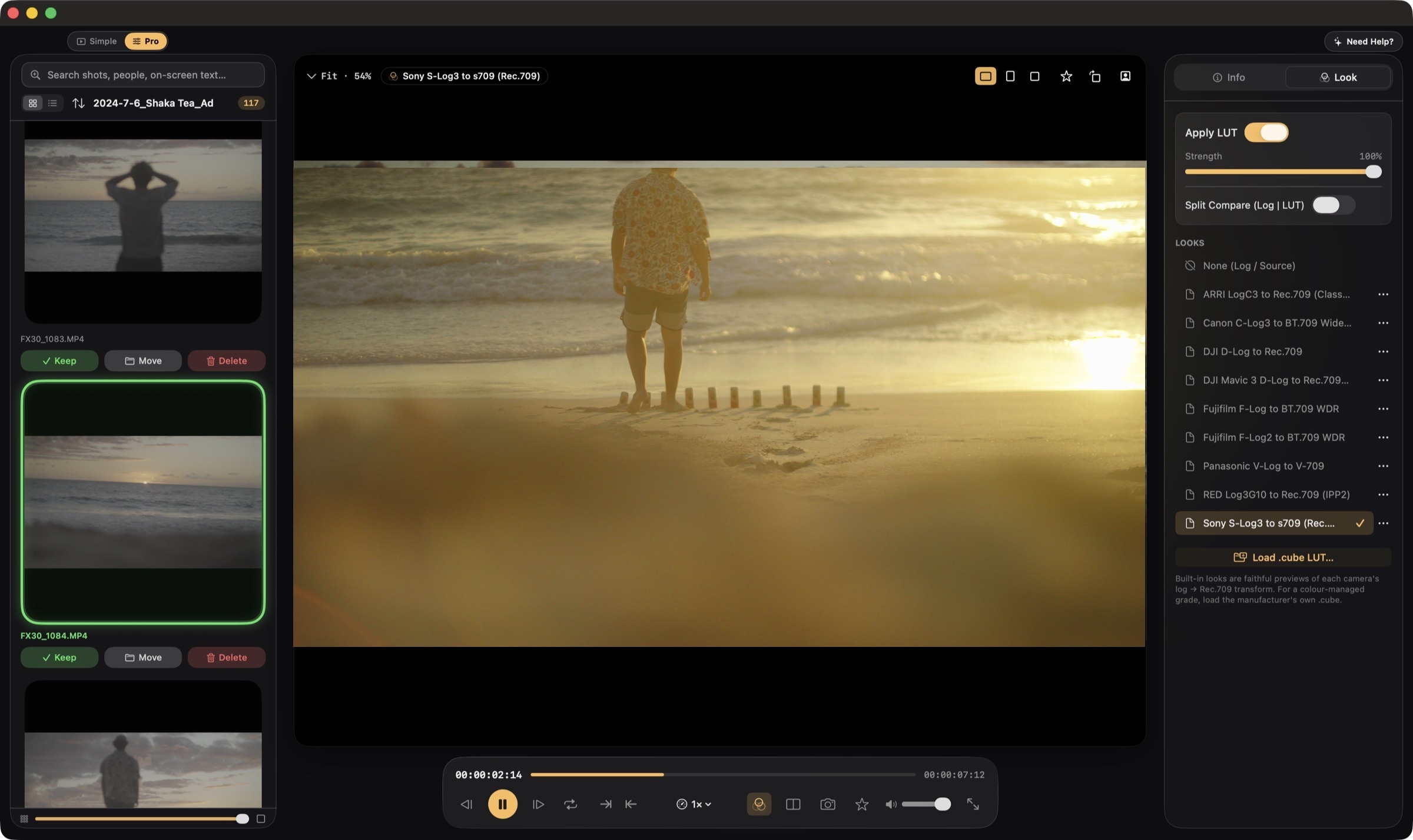Screen dimensions: 1413x840
Task: Open more options for DJI D-Log look
Action: 1383,351
